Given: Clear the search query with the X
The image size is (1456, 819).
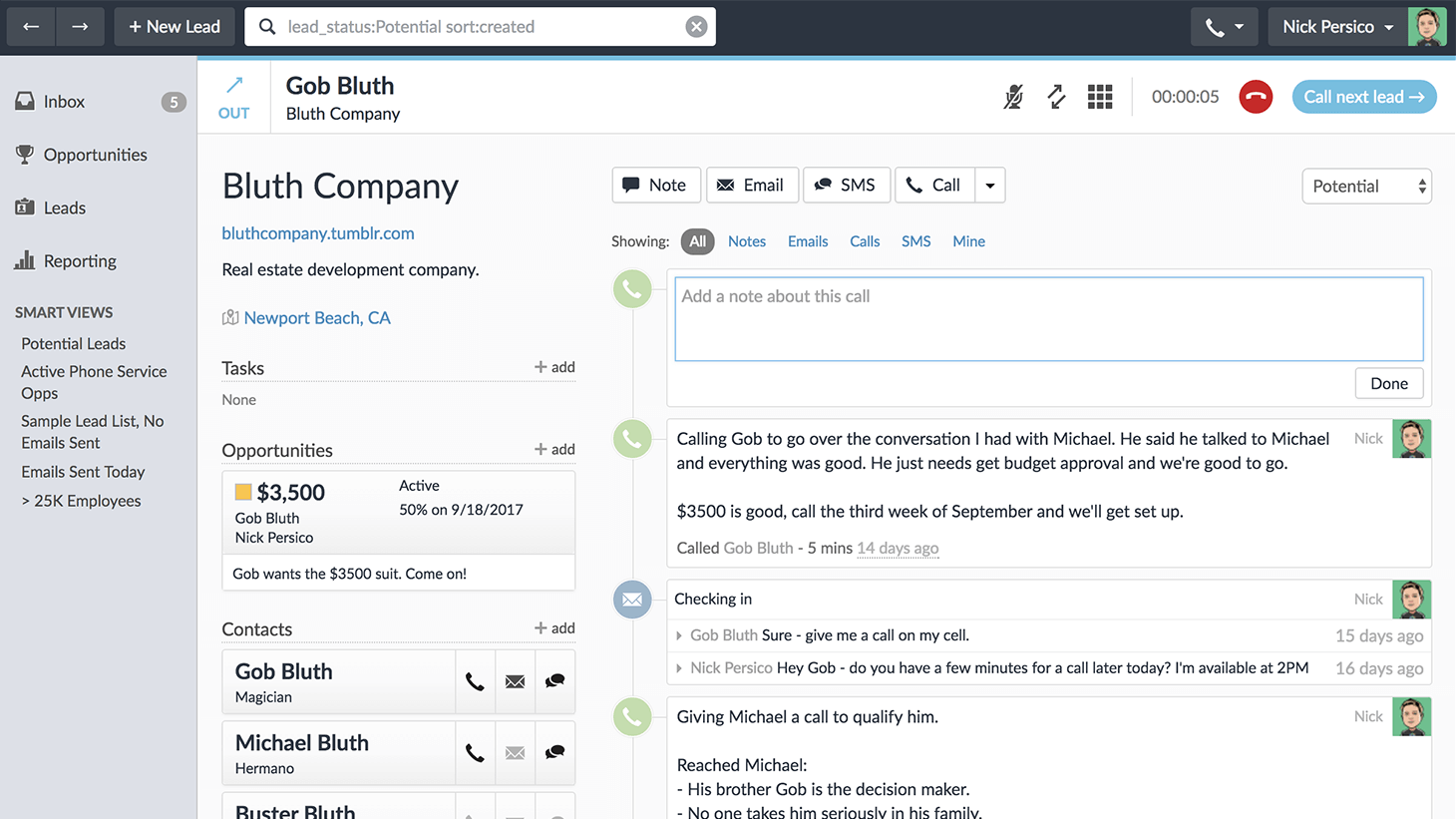Looking at the screenshot, I should click(x=696, y=27).
